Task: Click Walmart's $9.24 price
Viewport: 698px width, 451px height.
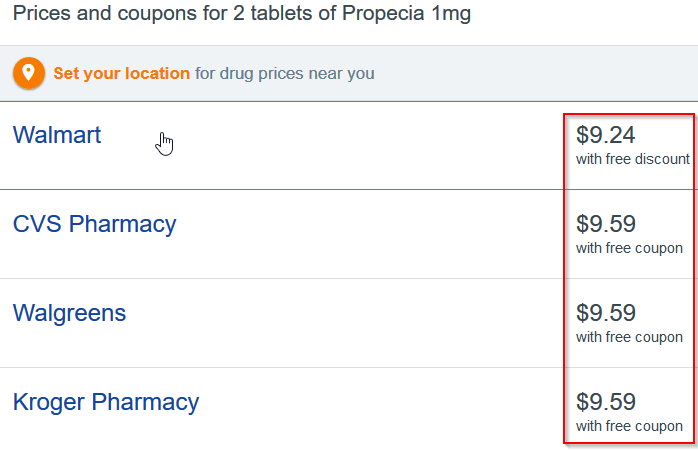Action: click(605, 135)
